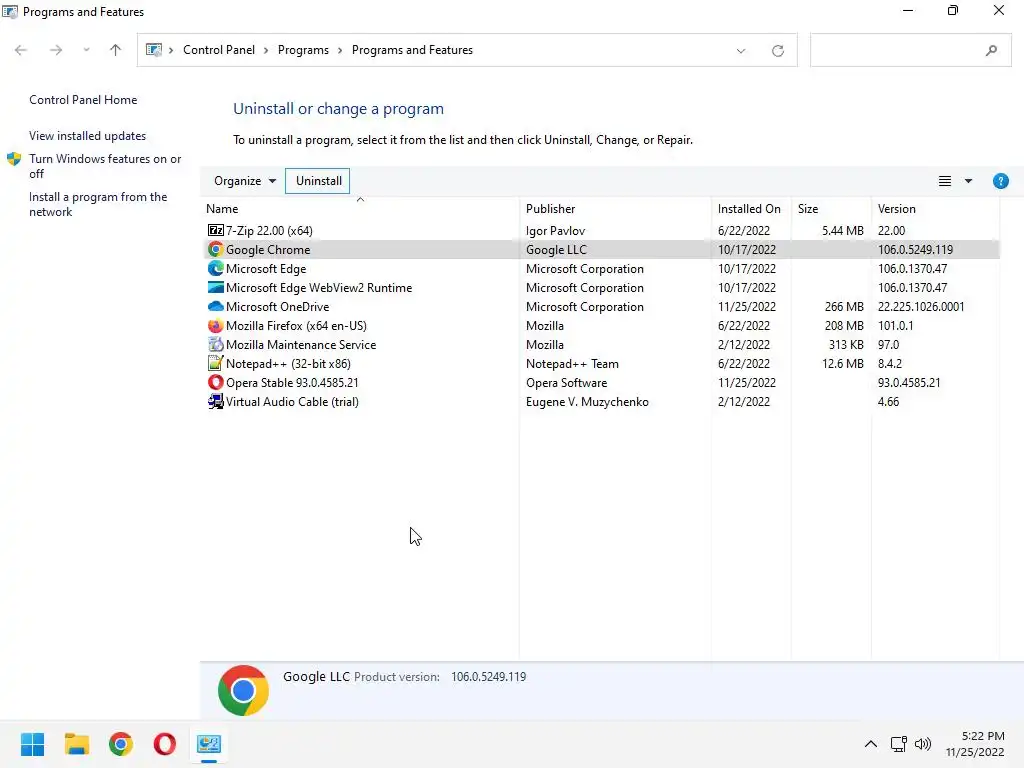
Task: Open the Help question mark icon
Action: (1000, 181)
